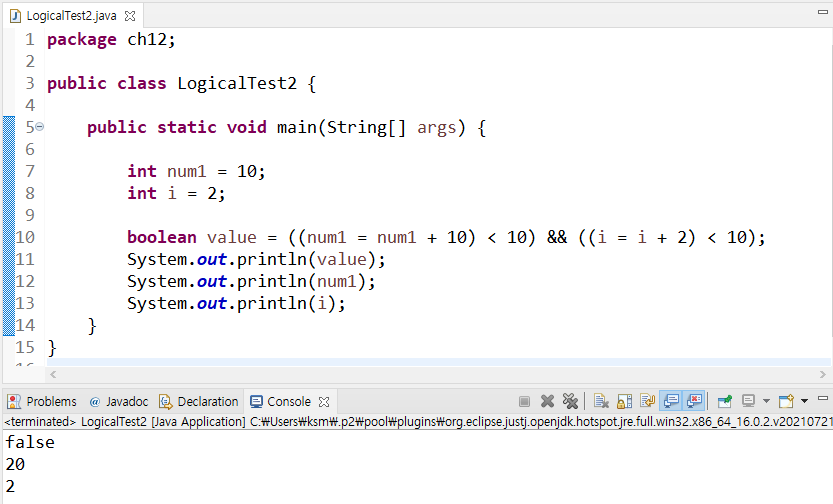This screenshot has width=833, height=504.
Task: Click the Javadoc @ icon
Action: pyautogui.click(x=95, y=402)
